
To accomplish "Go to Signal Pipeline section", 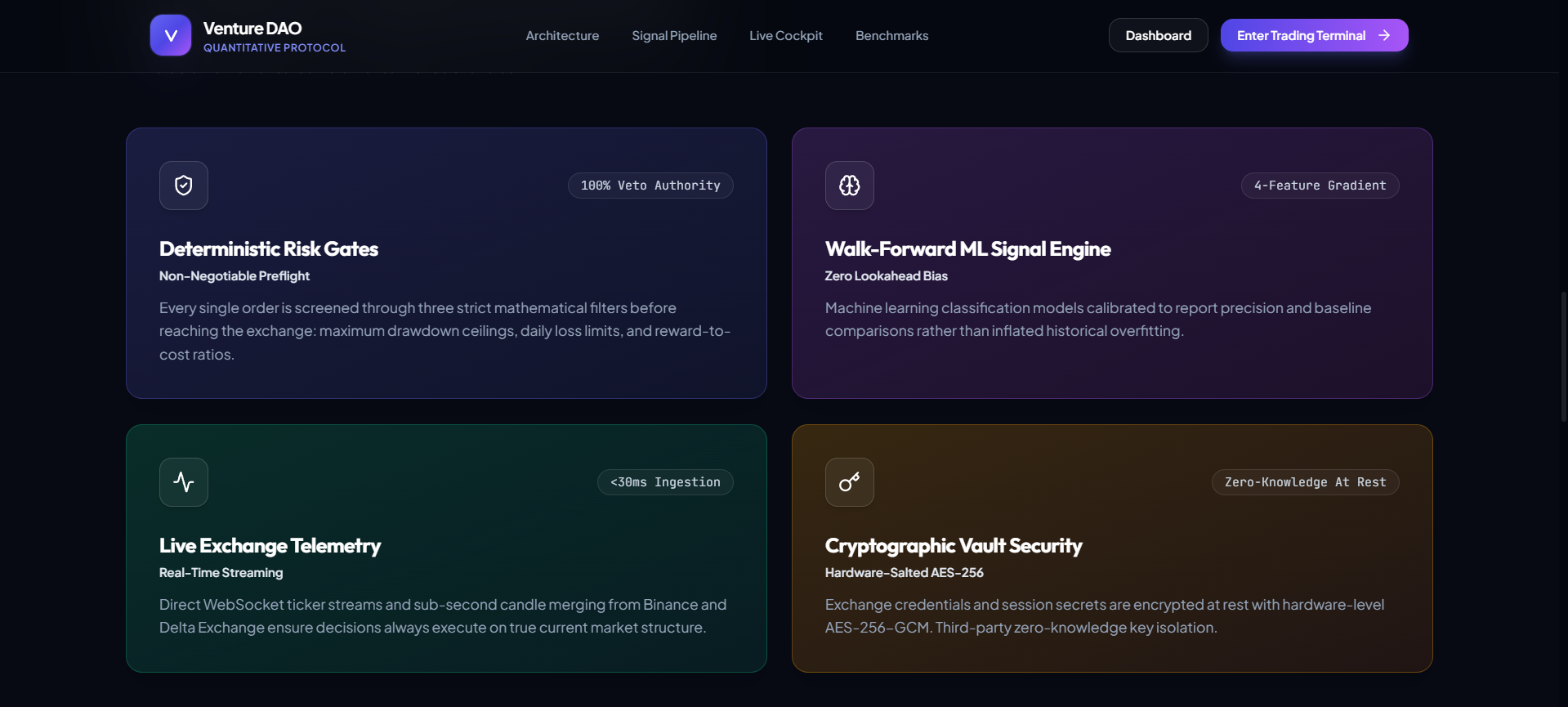I will pos(674,36).
